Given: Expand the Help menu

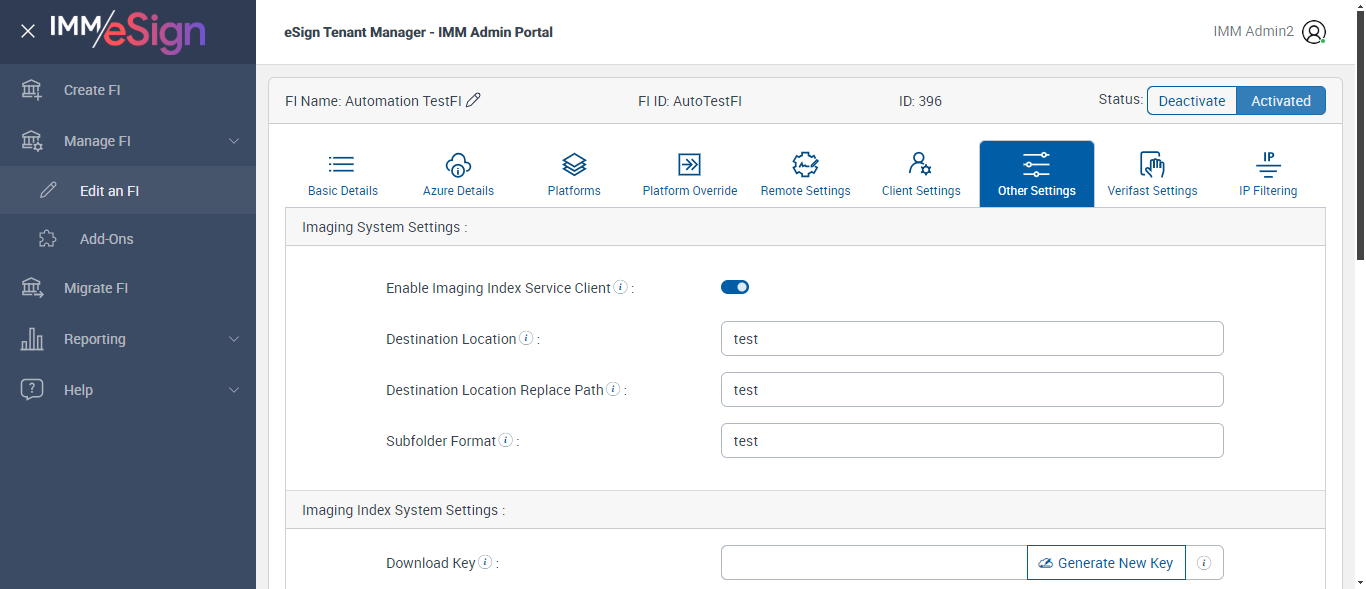Looking at the screenshot, I should tap(234, 390).
